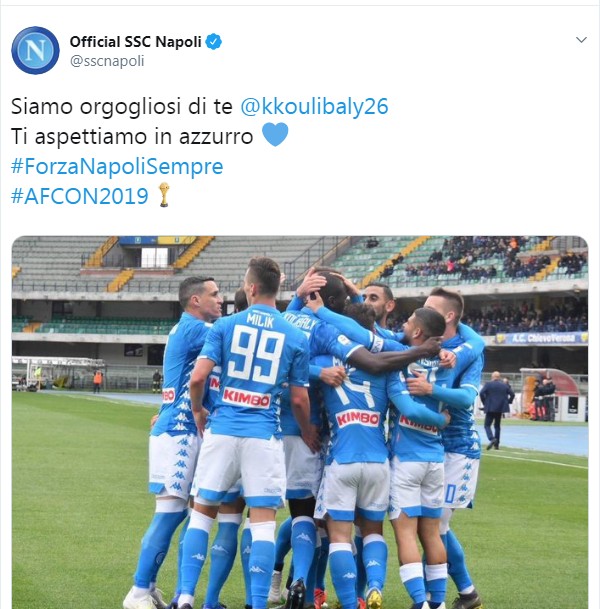Expand the tweet options chevron menu
The width and height of the screenshot is (600, 609).
coord(581,40)
